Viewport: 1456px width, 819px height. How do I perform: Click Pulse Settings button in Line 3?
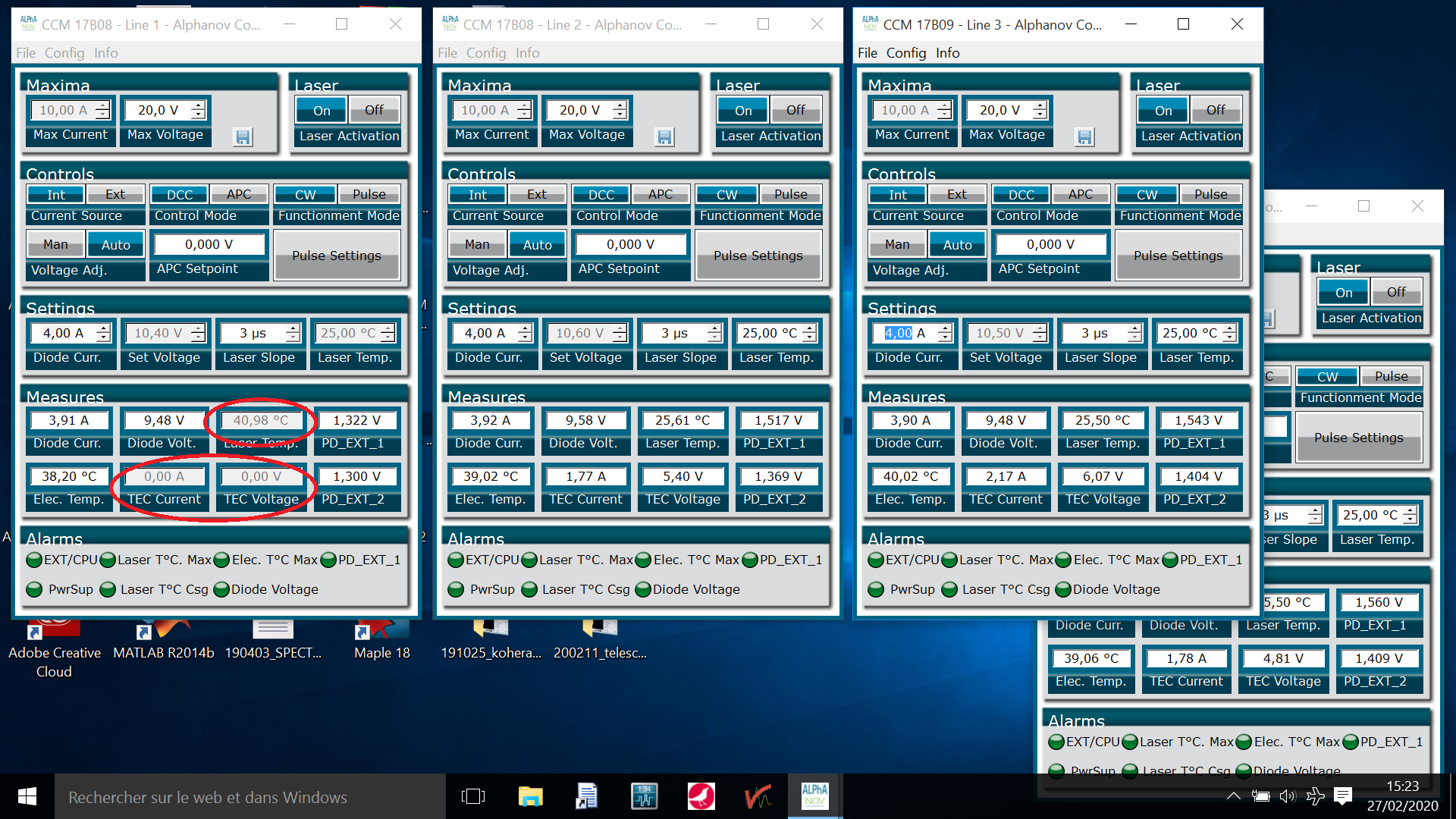click(x=1178, y=256)
